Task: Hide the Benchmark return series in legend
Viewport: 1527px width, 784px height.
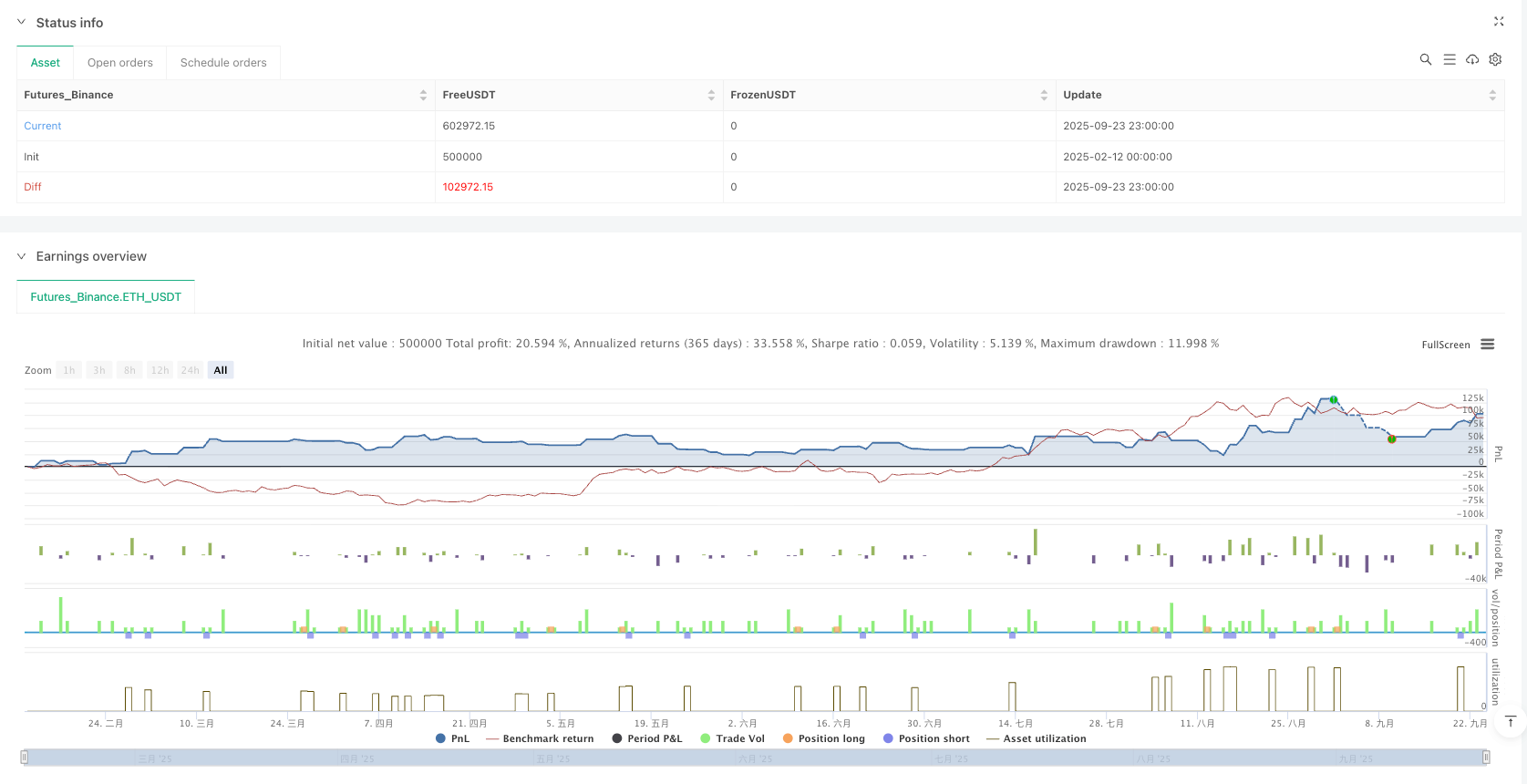Action: [x=540, y=738]
